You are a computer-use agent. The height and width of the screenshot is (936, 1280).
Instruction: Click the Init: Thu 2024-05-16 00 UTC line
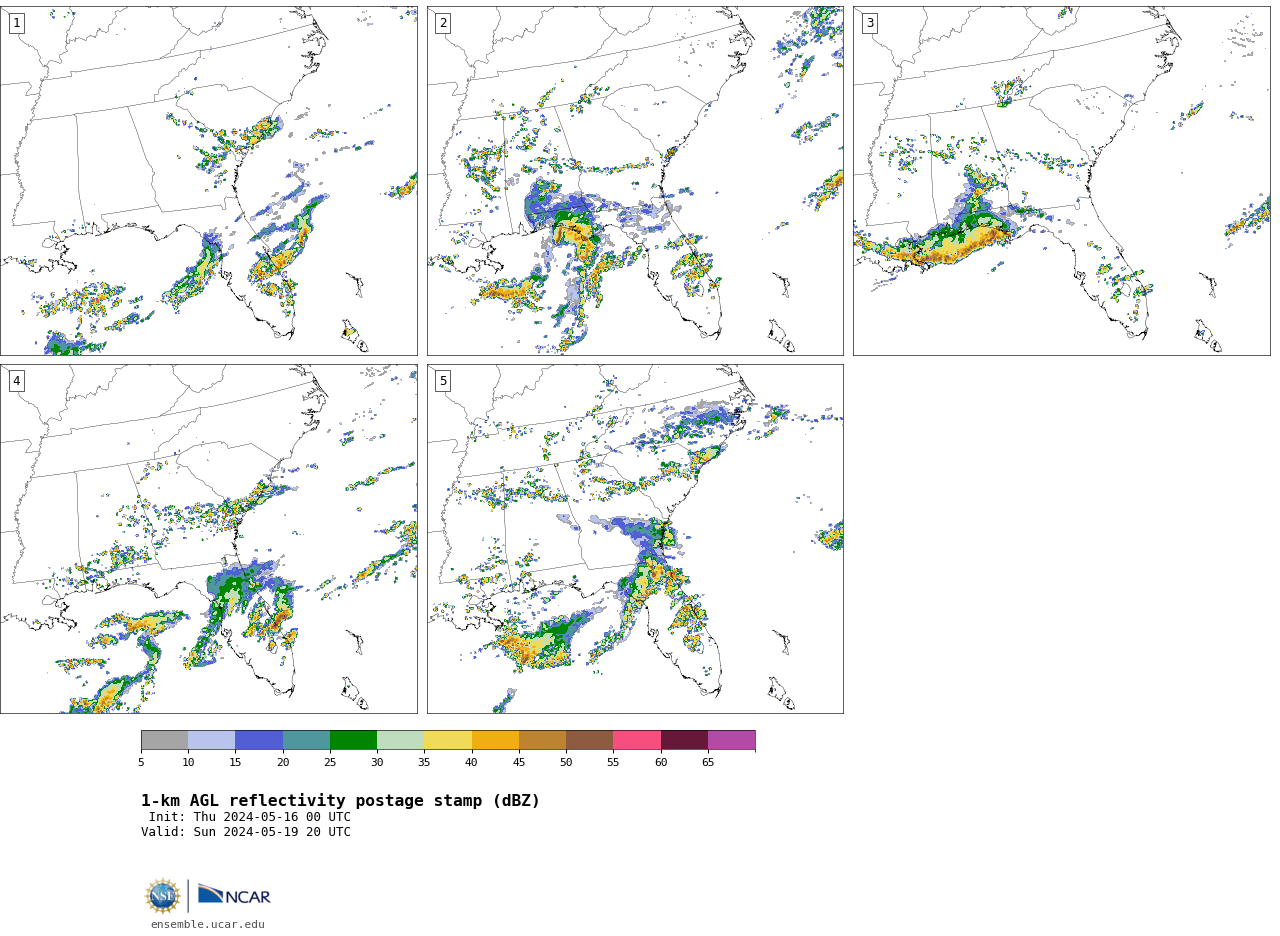pos(250,817)
